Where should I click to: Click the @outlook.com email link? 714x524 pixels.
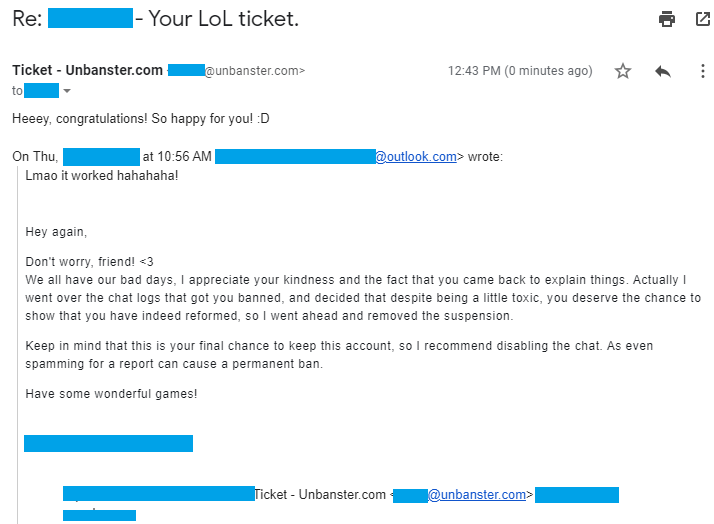416,157
